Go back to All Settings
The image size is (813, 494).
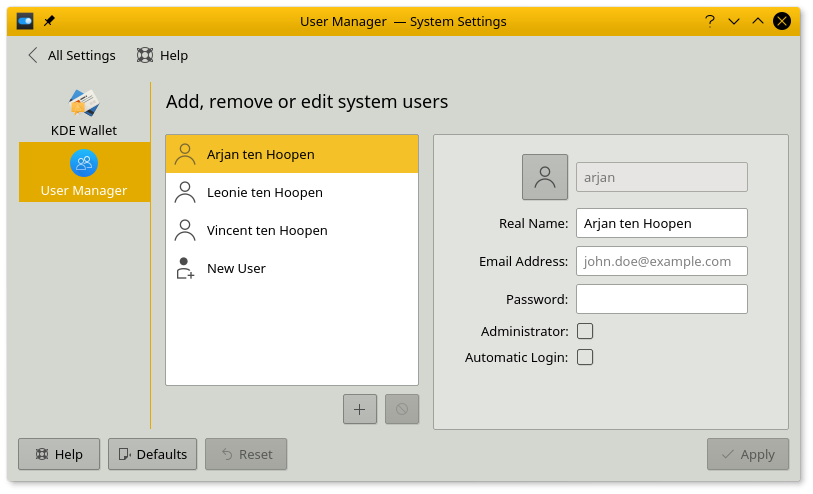pyautogui.click(x=71, y=56)
